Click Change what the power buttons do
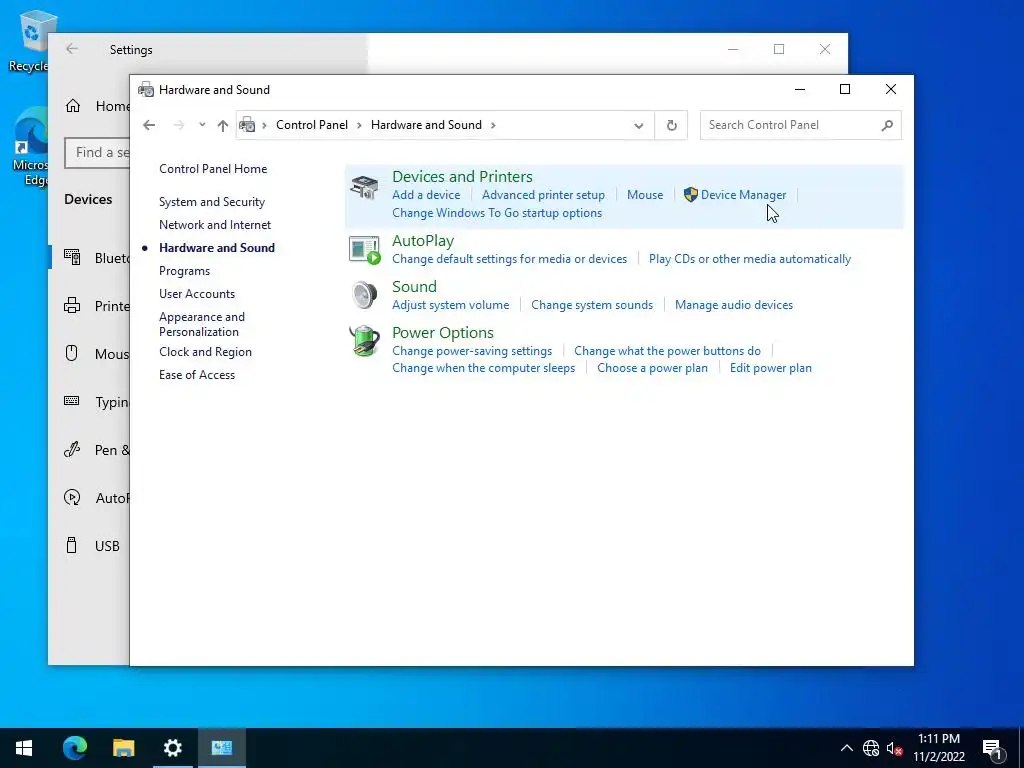Screen dimensions: 1024x768 point(667,351)
